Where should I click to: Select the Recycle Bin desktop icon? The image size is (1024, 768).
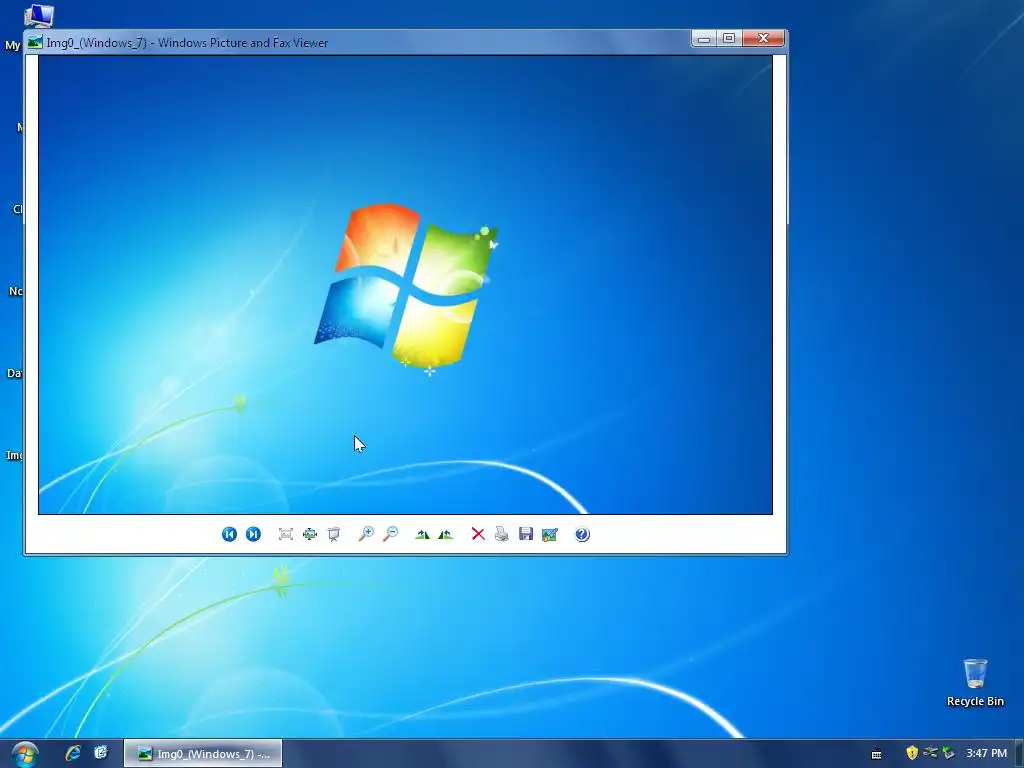975,682
